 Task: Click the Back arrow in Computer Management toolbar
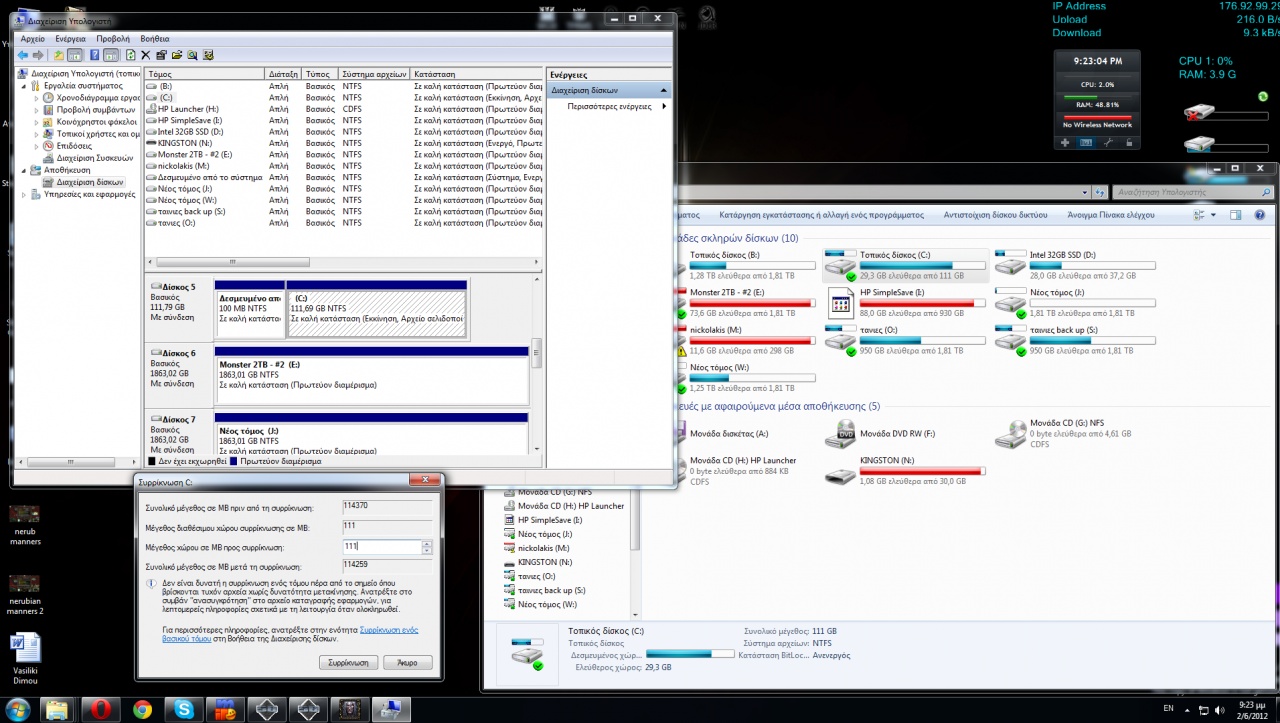click(22, 55)
